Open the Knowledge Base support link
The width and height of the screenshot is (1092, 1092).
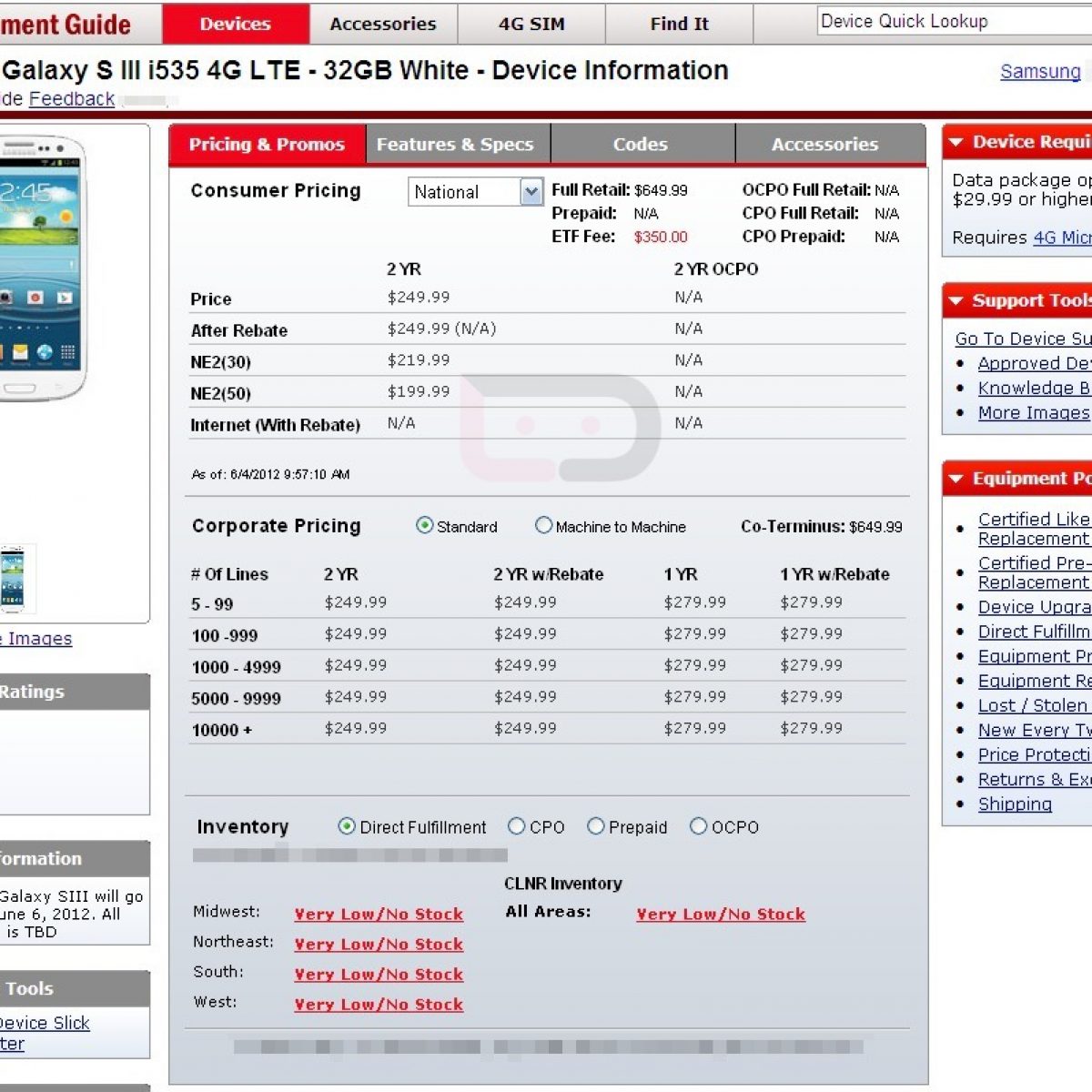(x=1034, y=389)
